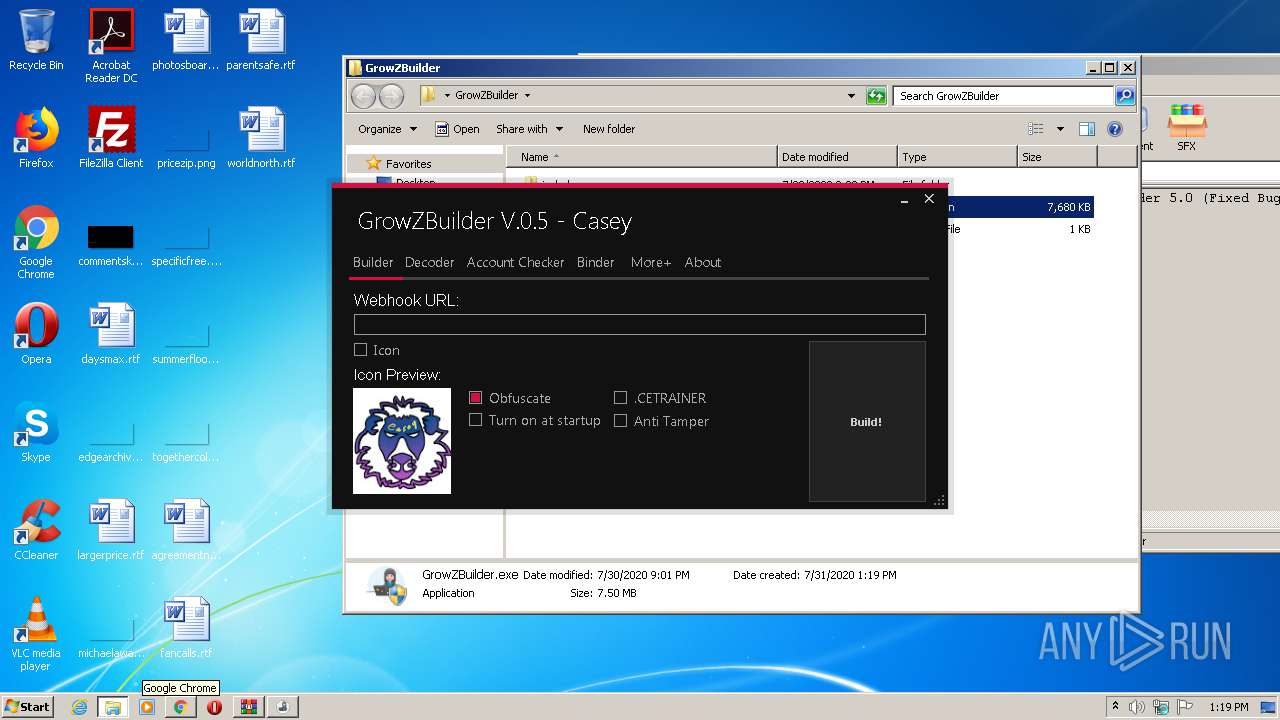Viewport: 1280px width, 720px height.
Task: Click the Search GrowZBuilder field
Action: click(1003, 96)
